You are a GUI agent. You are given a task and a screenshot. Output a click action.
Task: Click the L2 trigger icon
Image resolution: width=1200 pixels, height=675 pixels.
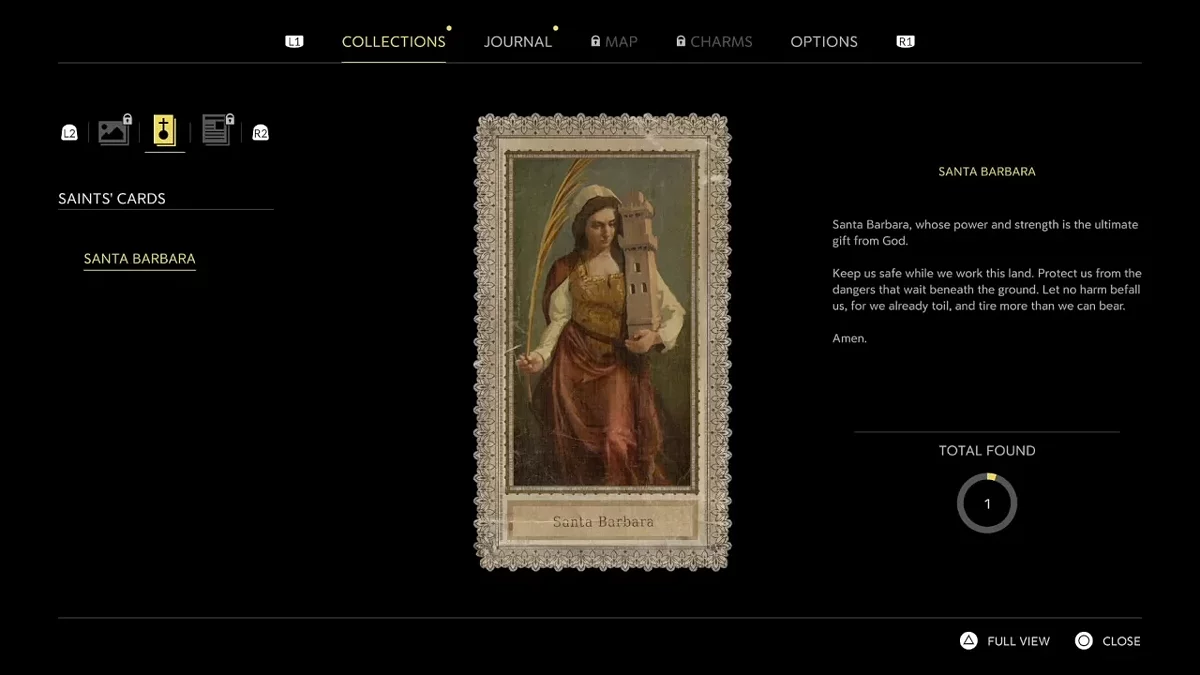coord(69,132)
